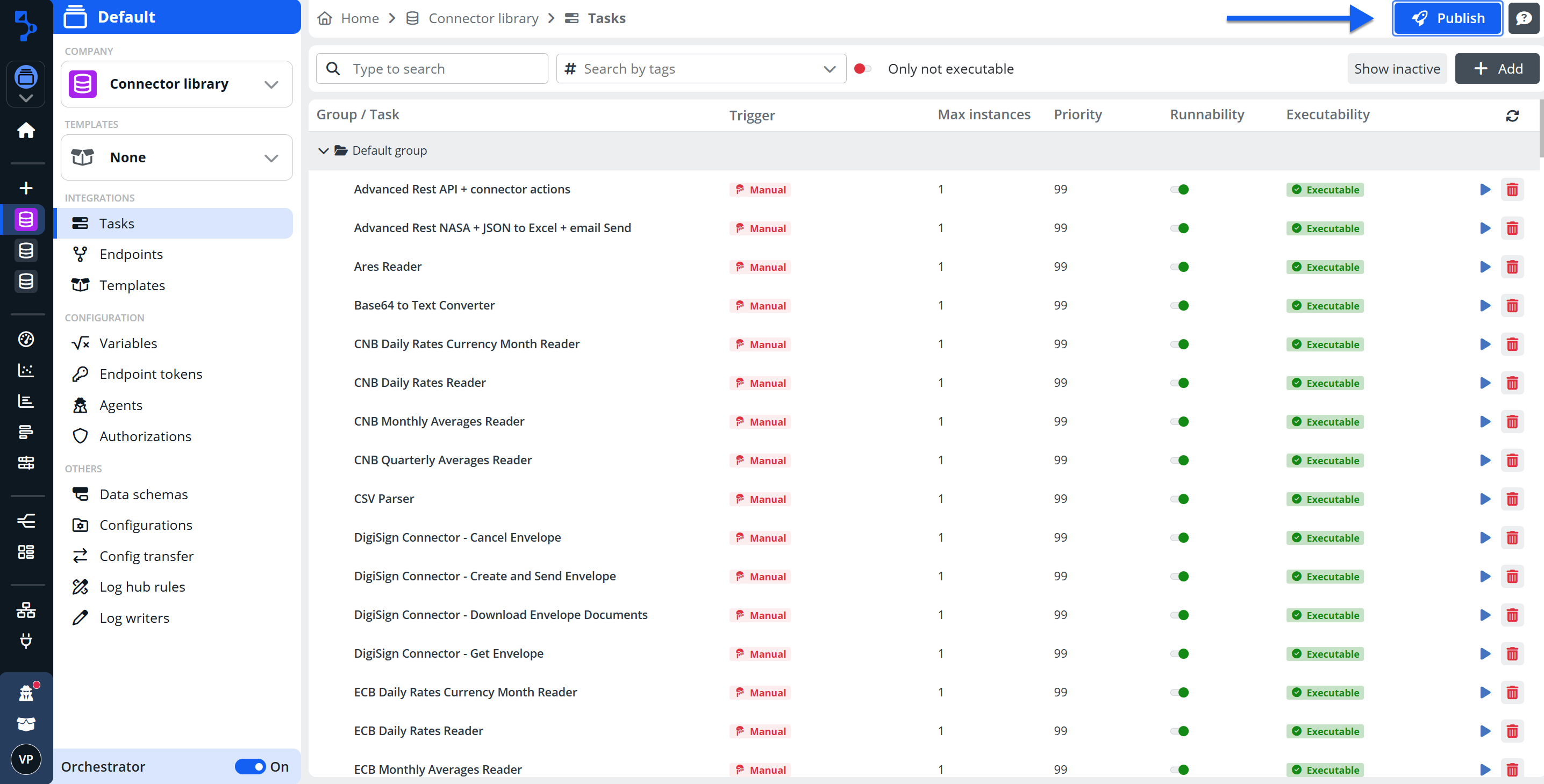Enable Only not executable filter
The width and height of the screenshot is (1544, 784).
[x=862, y=69]
